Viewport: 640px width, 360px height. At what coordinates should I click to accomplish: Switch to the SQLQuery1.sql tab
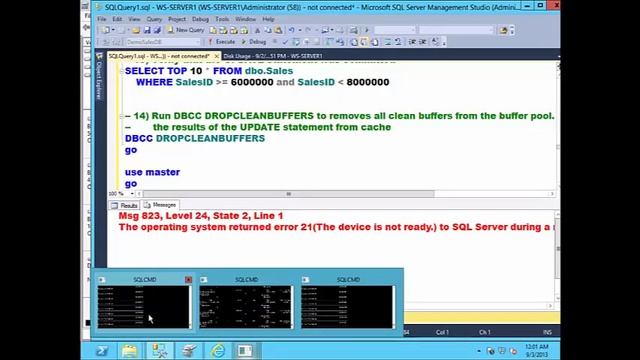pos(159,56)
